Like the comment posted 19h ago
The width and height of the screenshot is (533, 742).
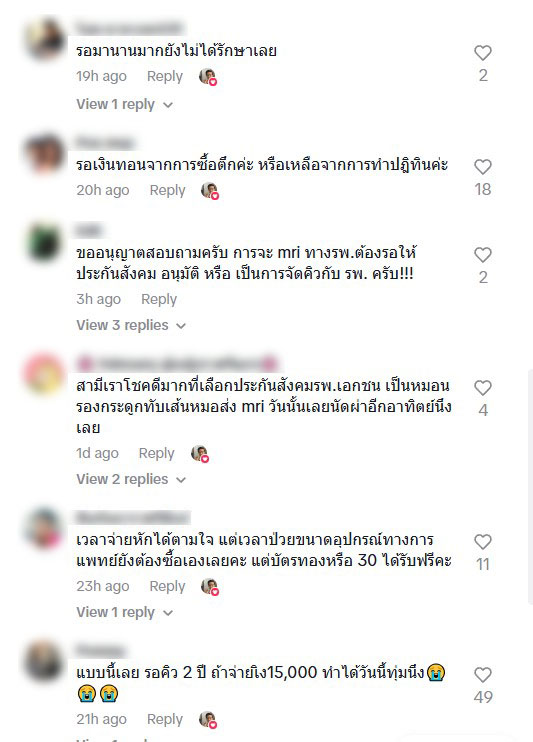(x=483, y=53)
